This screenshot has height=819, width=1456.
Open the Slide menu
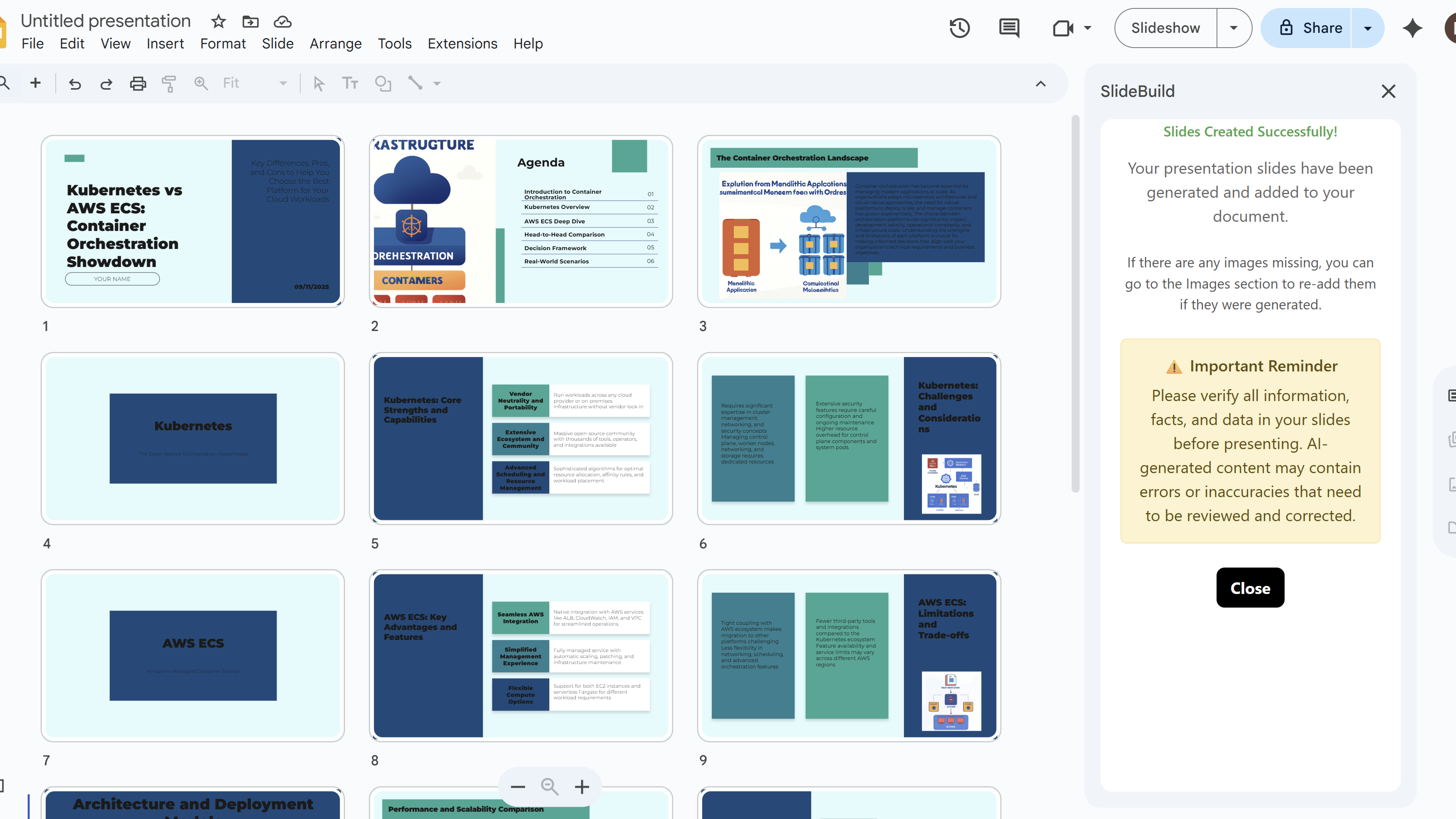pos(277,44)
